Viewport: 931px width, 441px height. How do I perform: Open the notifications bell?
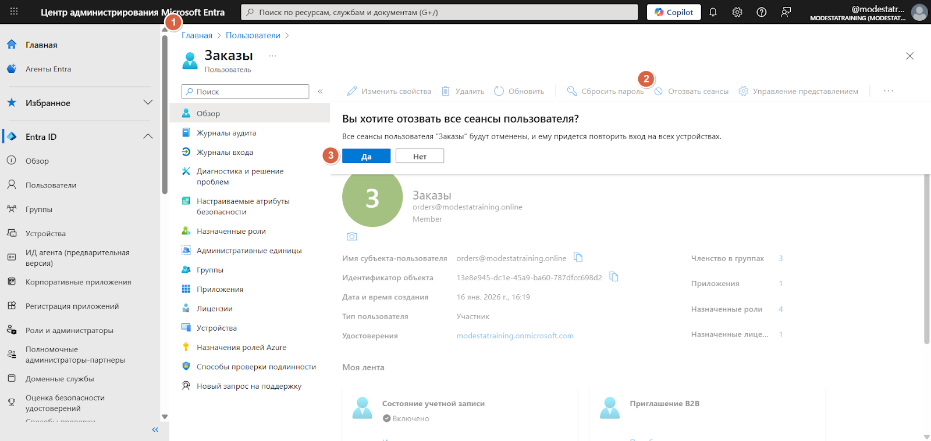point(713,12)
